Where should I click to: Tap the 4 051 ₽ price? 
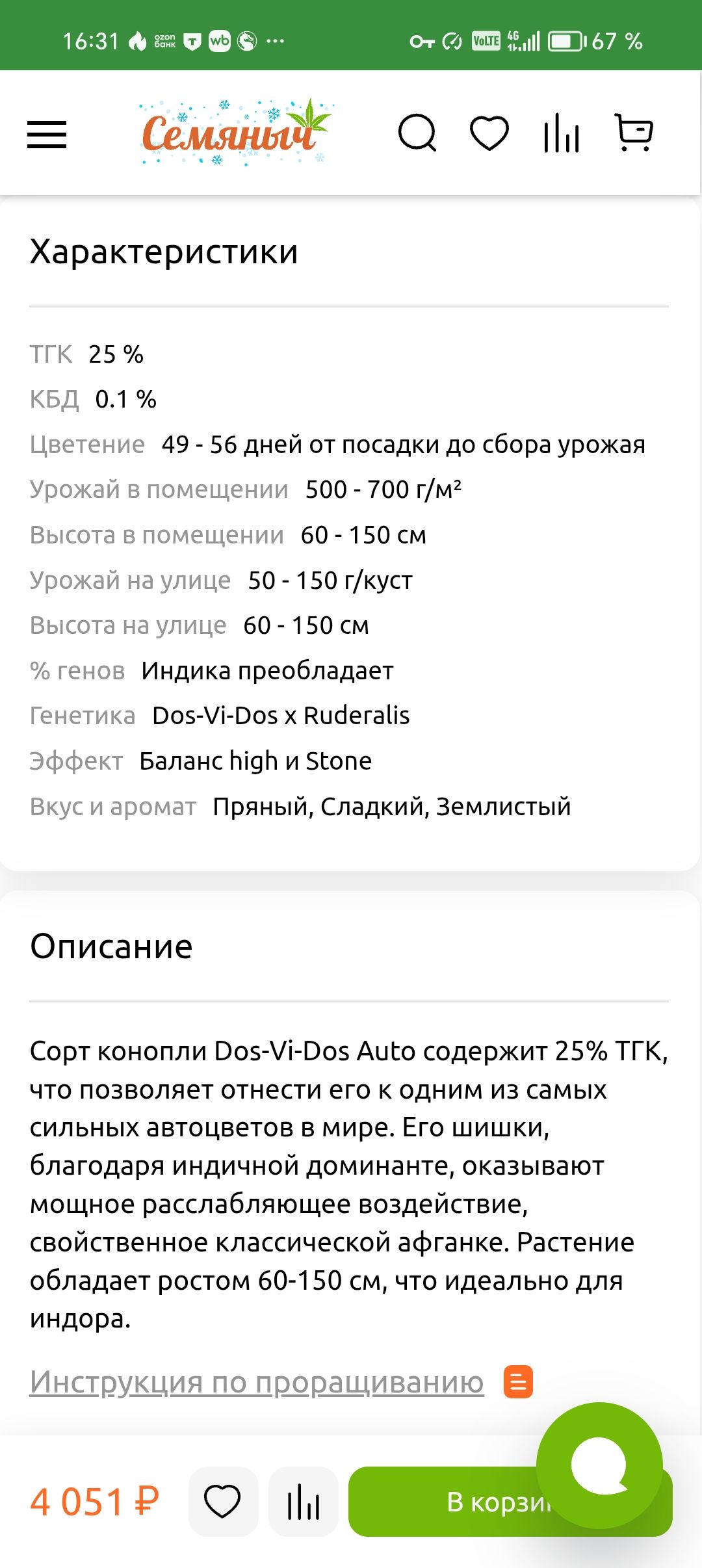click(x=95, y=1502)
